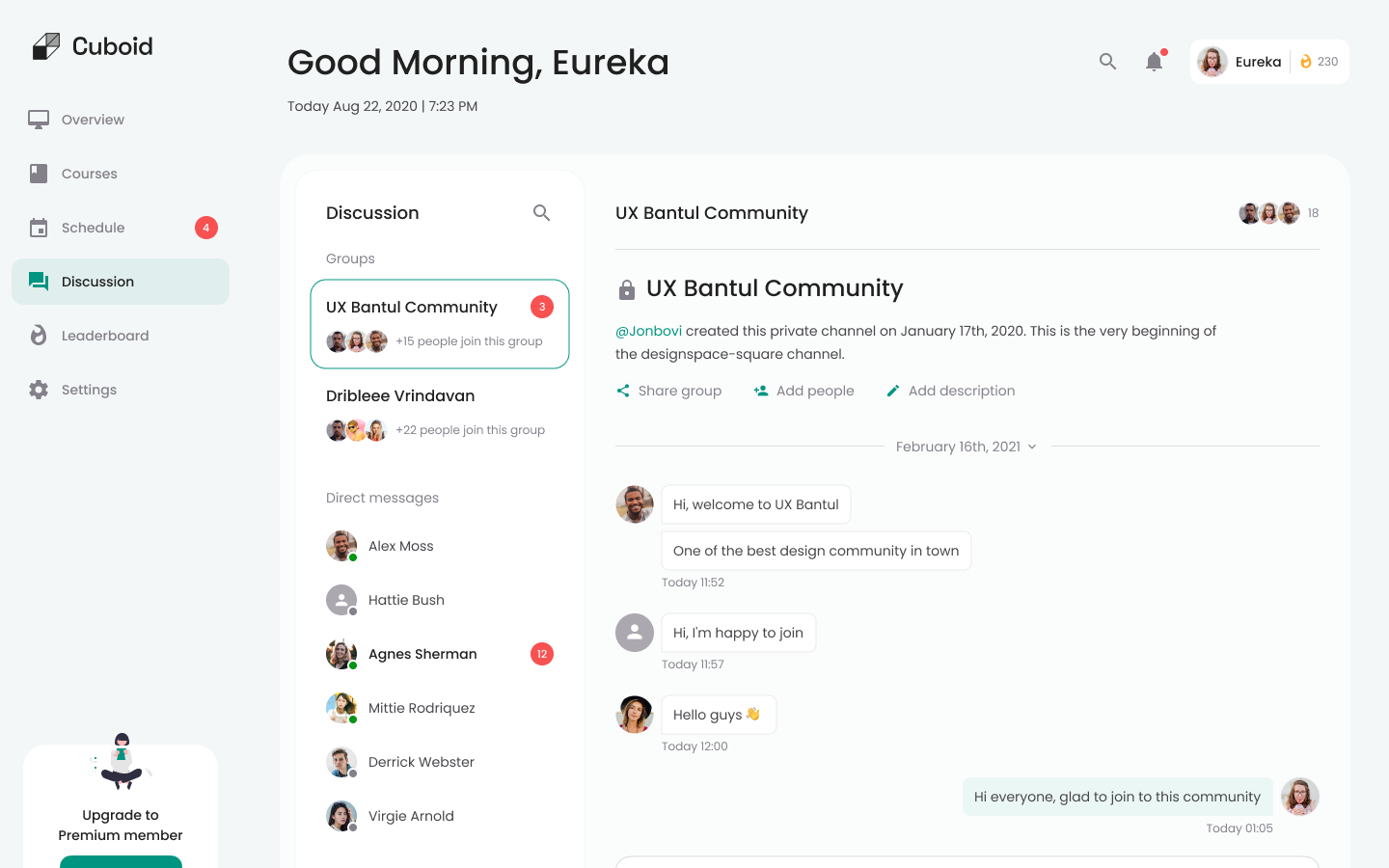Click the Cuboid logo

tap(93, 46)
